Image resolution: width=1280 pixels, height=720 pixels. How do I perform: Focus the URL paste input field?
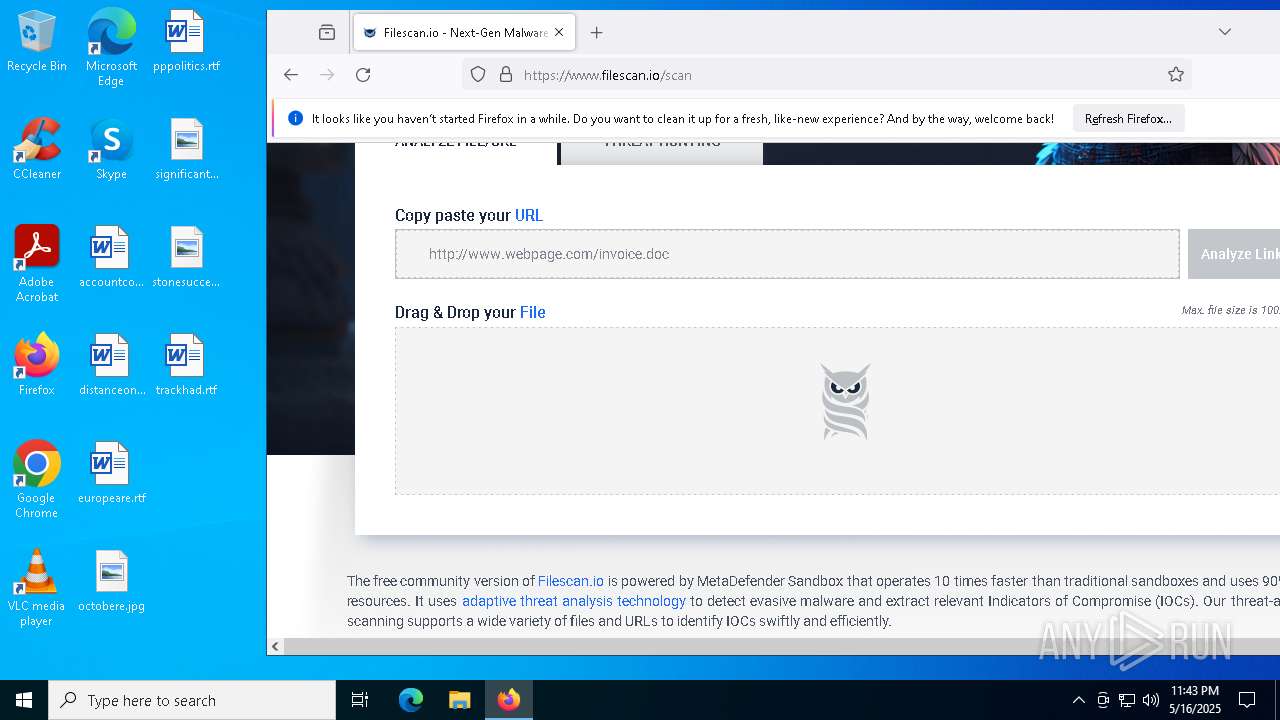787,254
